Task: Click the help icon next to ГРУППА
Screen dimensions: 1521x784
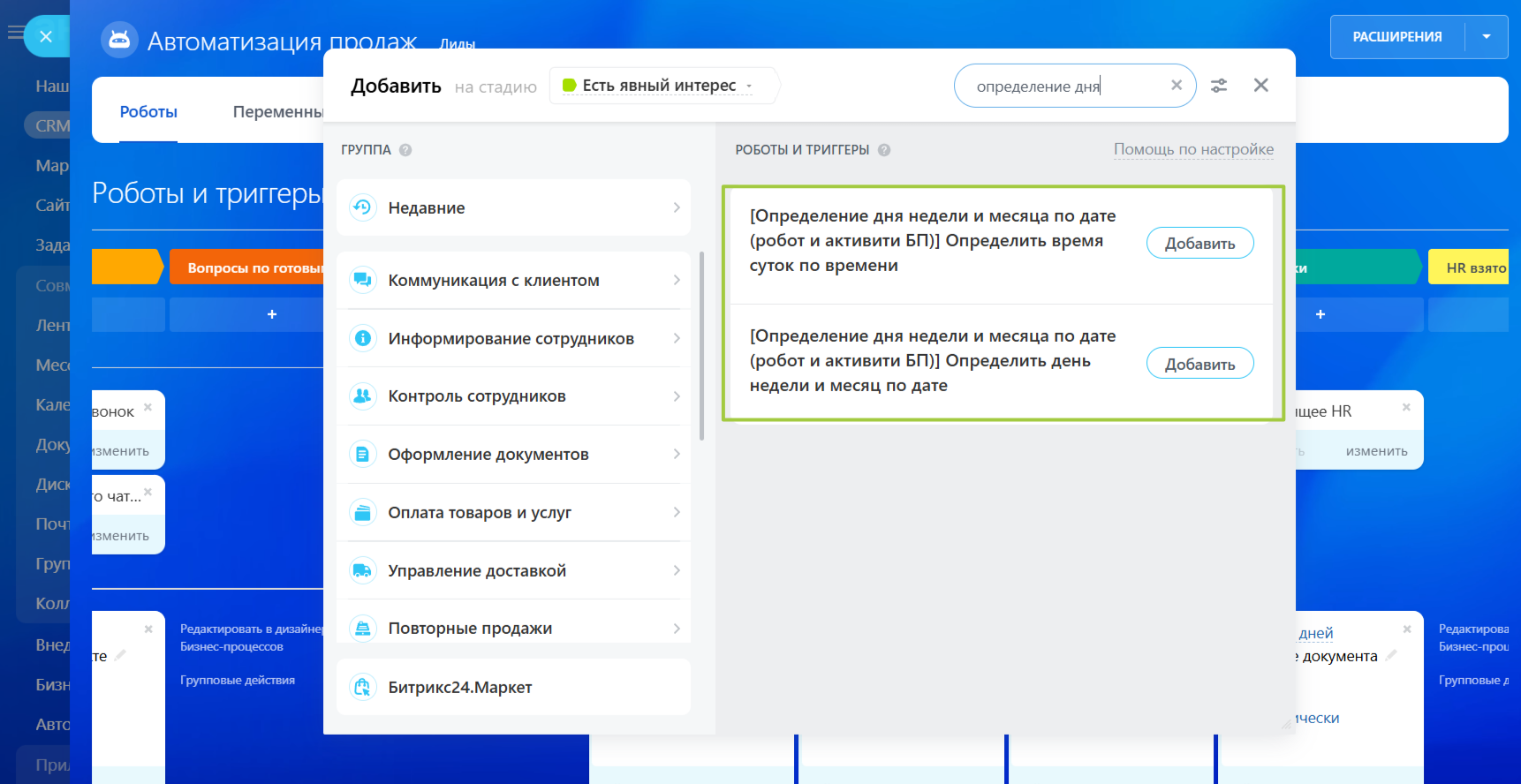Action: pyautogui.click(x=405, y=150)
